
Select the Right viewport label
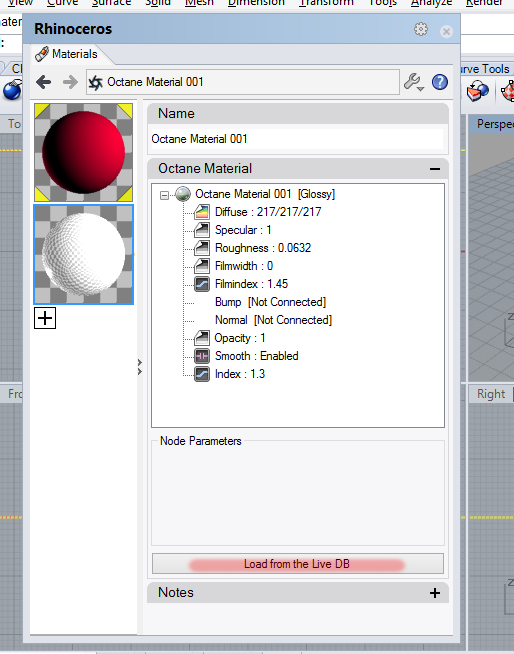[491, 394]
